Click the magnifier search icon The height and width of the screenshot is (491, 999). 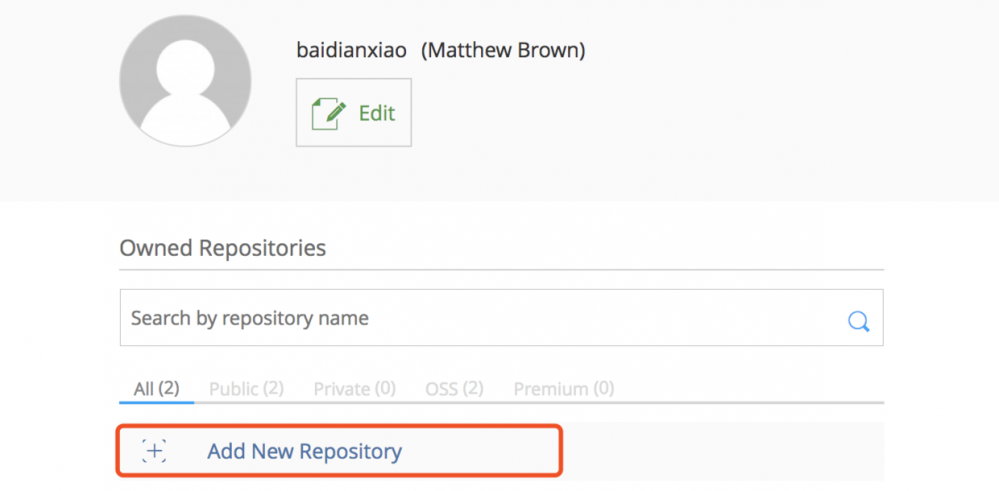pyautogui.click(x=858, y=320)
